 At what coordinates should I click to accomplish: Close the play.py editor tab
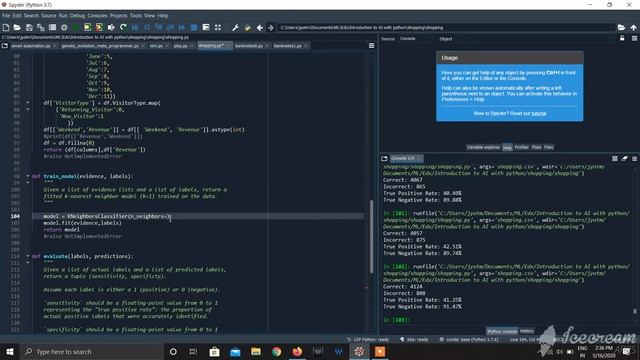(191, 46)
